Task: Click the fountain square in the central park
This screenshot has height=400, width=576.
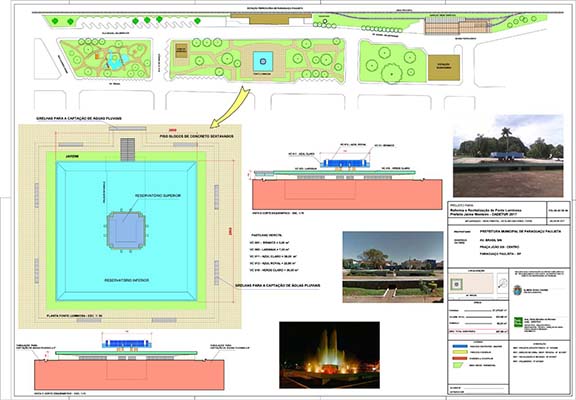Action: pyautogui.click(x=263, y=62)
